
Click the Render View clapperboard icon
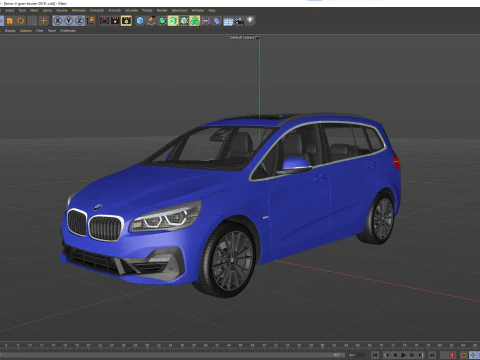click(104, 21)
